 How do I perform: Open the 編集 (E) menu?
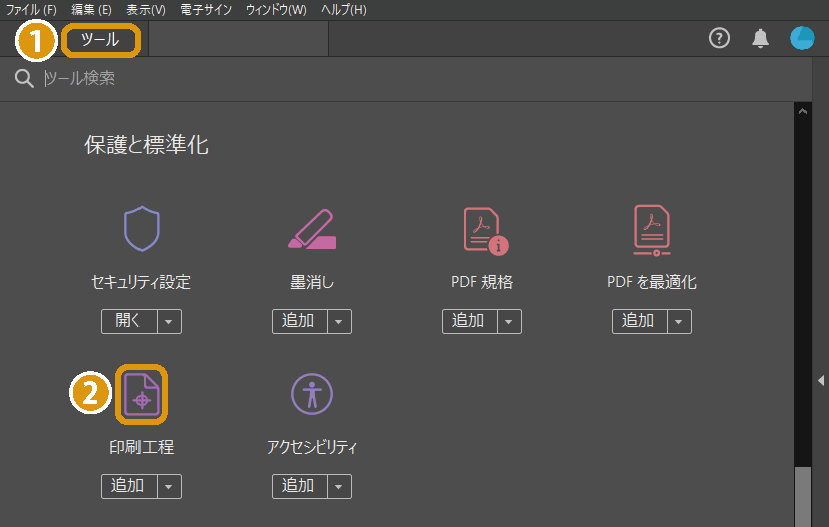[x=91, y=10]
